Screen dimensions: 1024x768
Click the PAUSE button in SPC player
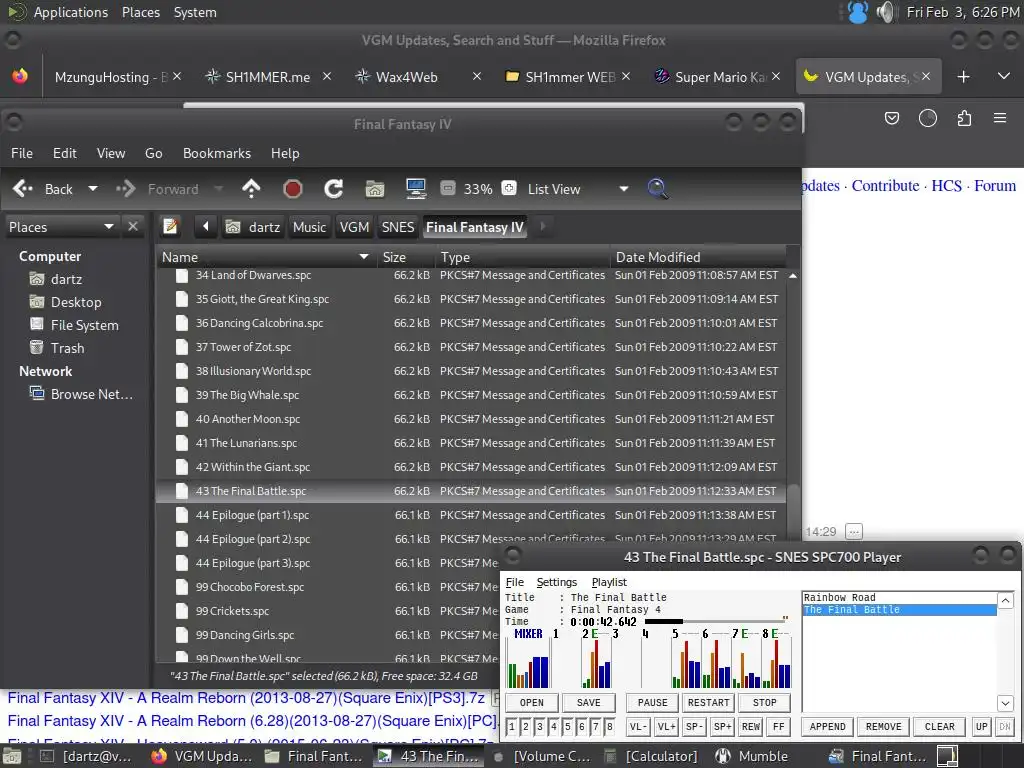pos(652,702)
